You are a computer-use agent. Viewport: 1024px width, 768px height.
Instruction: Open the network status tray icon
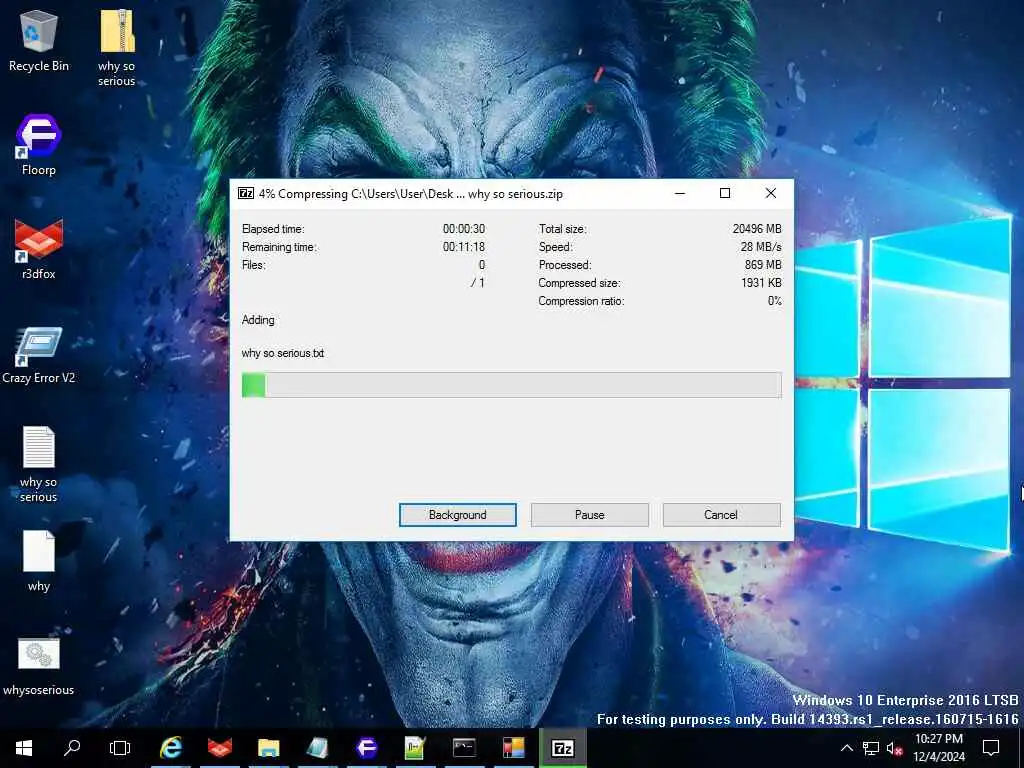[871, 748]
